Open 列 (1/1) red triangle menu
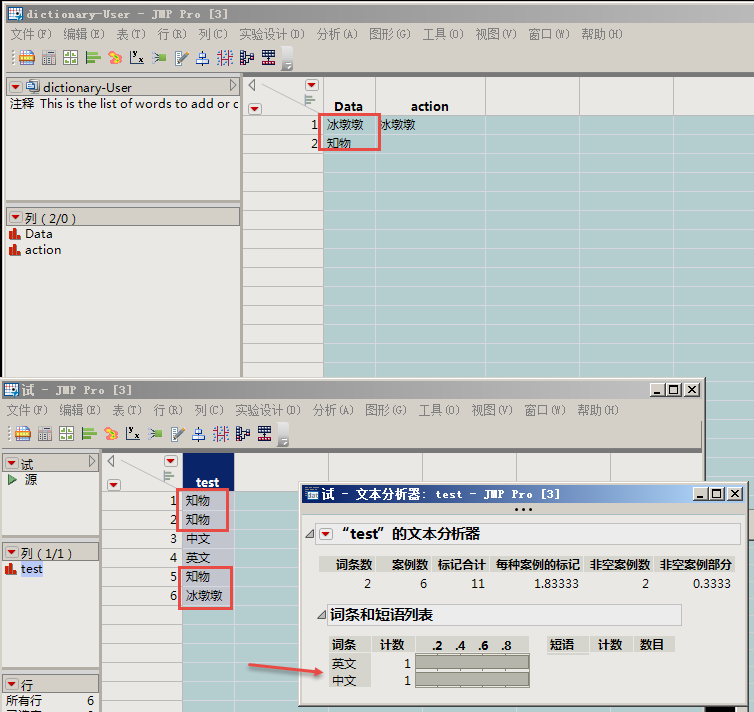This screenshot has width=754, height=712. point(12,553)
